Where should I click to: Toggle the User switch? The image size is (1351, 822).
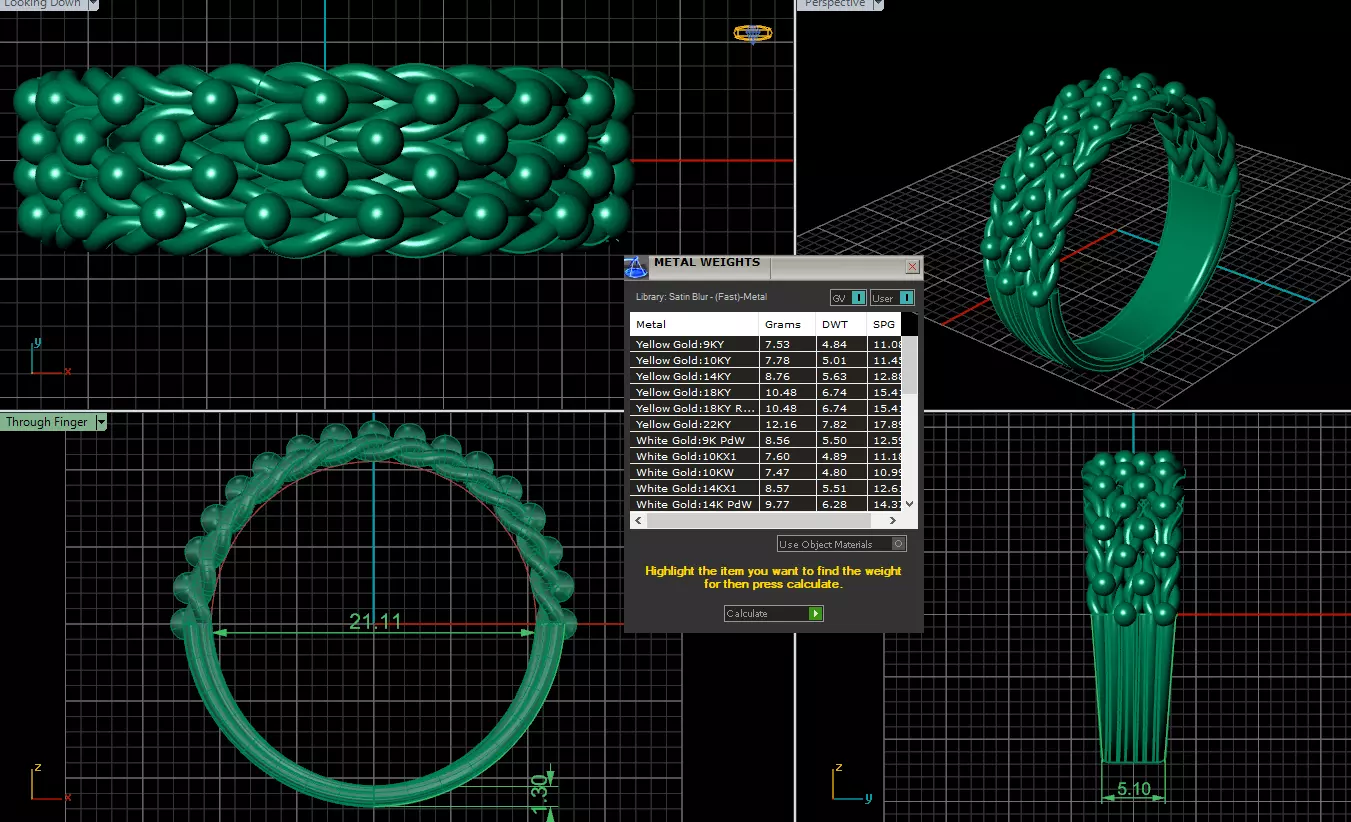[x=892, y=298]
